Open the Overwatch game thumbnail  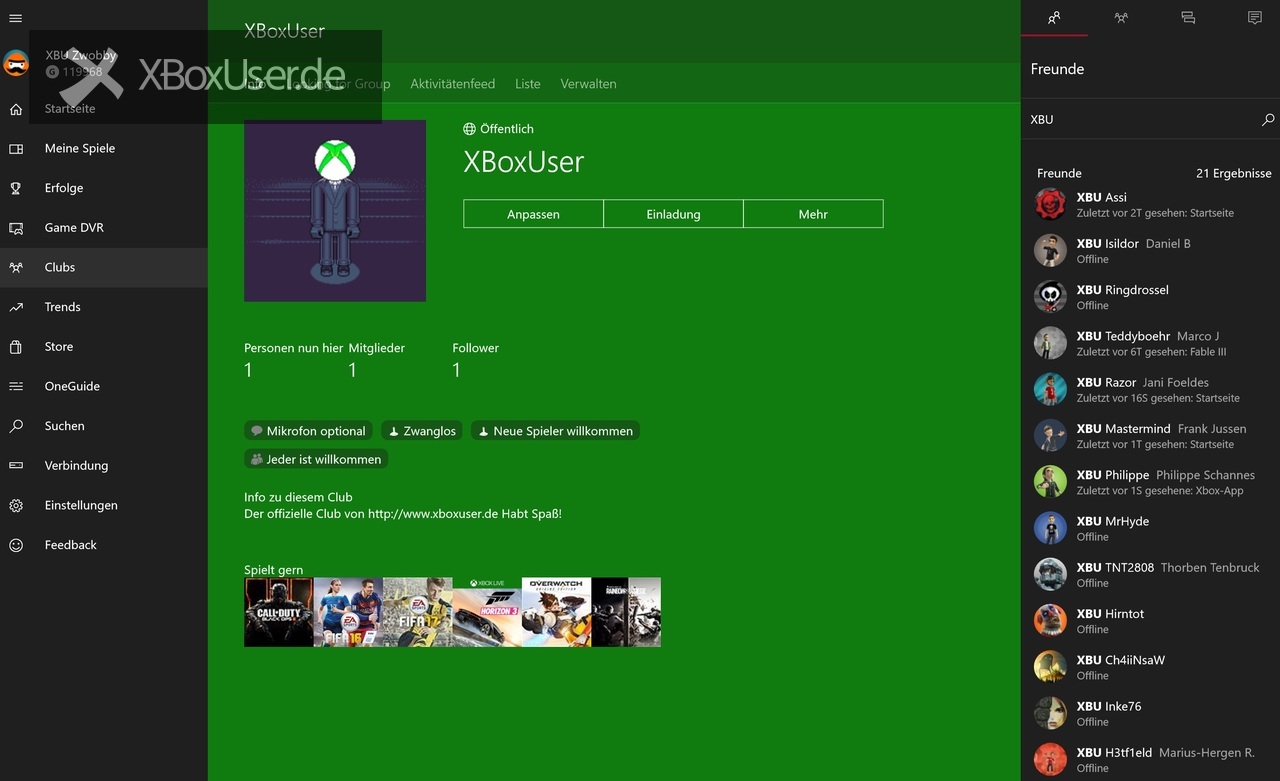click(x=556, y=612)
